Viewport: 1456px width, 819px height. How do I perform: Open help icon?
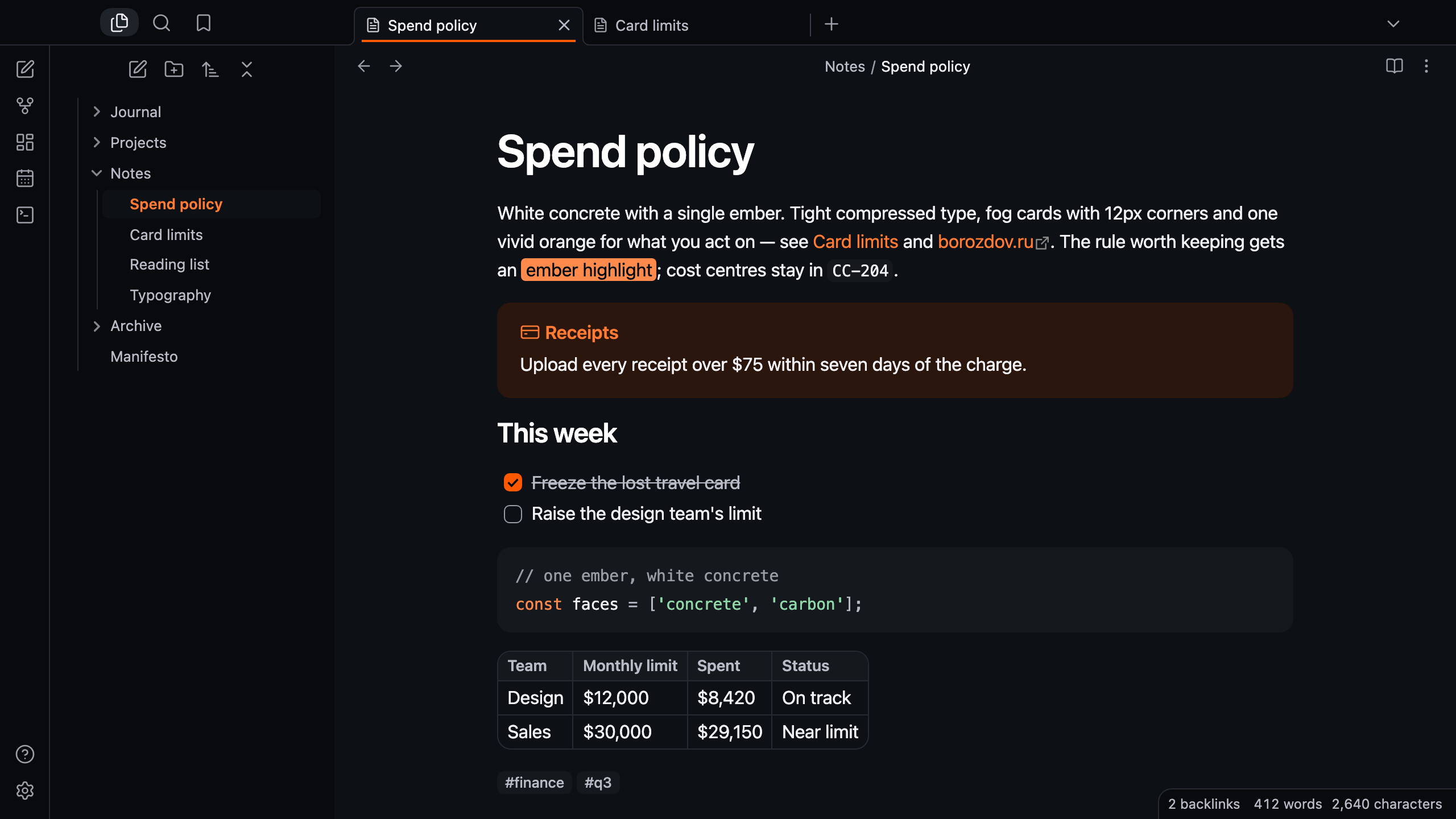click(25, 754)
